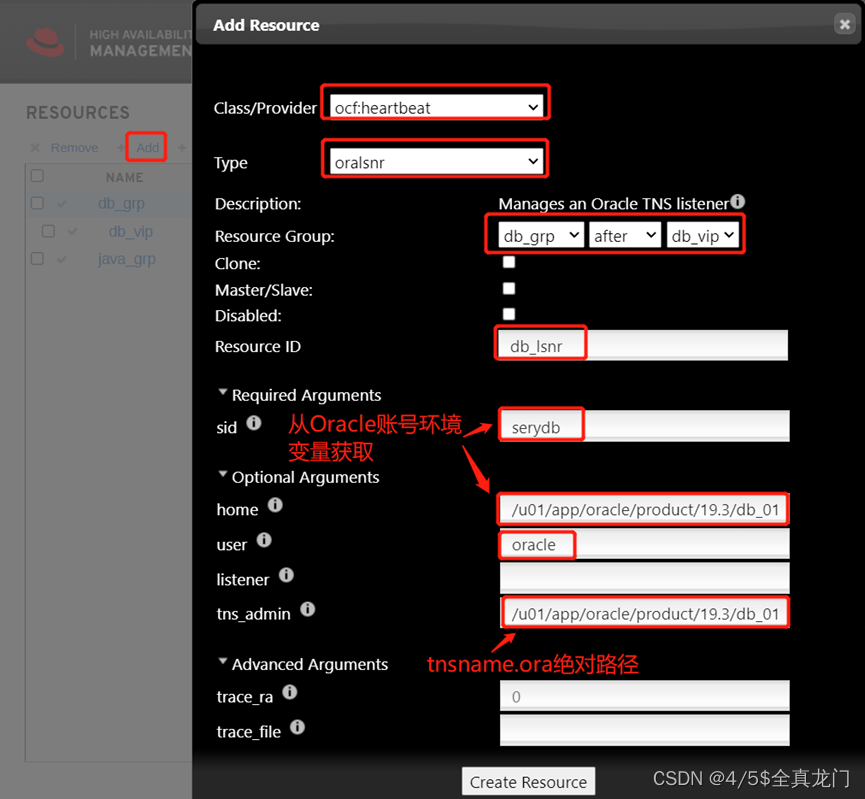Screen dimensions: 865x799
Task: Click Add in the Resources panel
Action: 146,147
